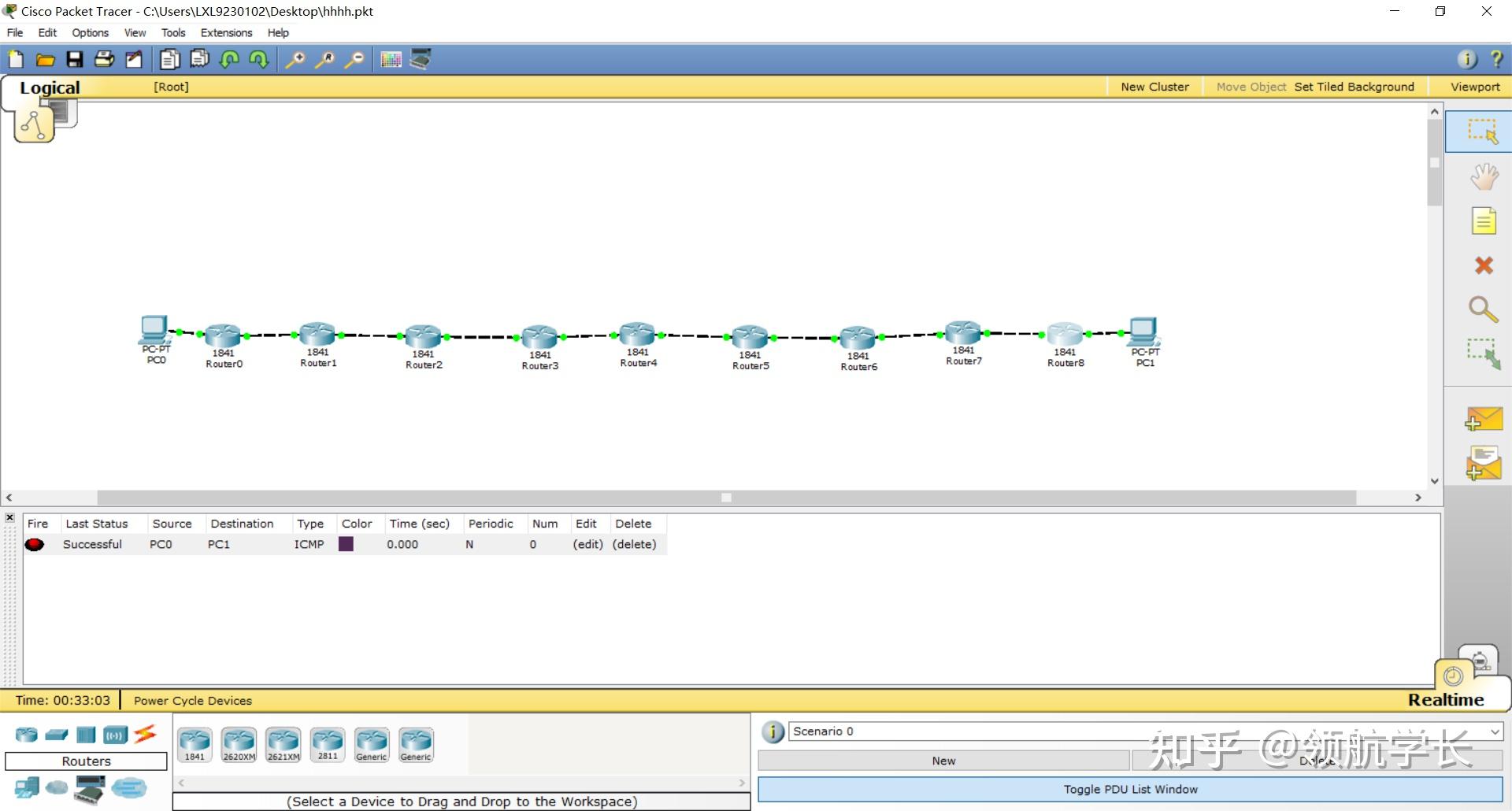The height and width of the screenshot is (811, 1512).
Task: Open the Extensions menu
Action: coord(226,32)
